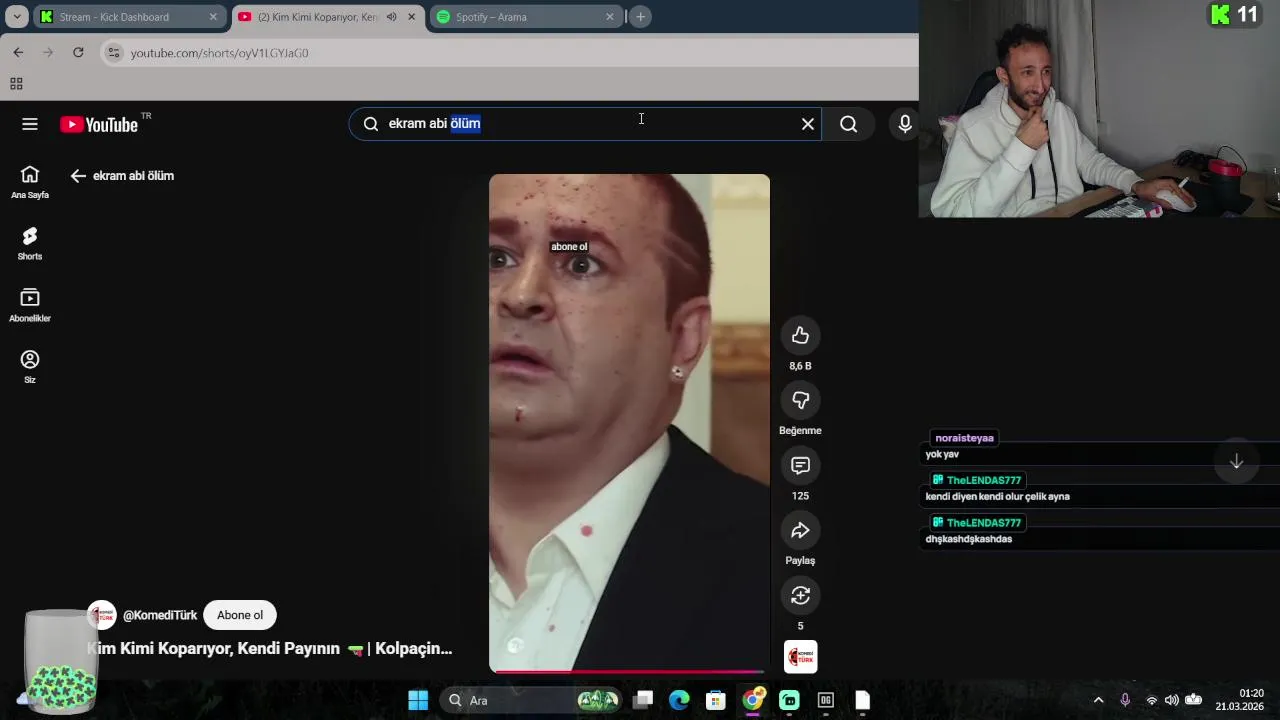View site information icon in address bar

(x=114, y=53)
